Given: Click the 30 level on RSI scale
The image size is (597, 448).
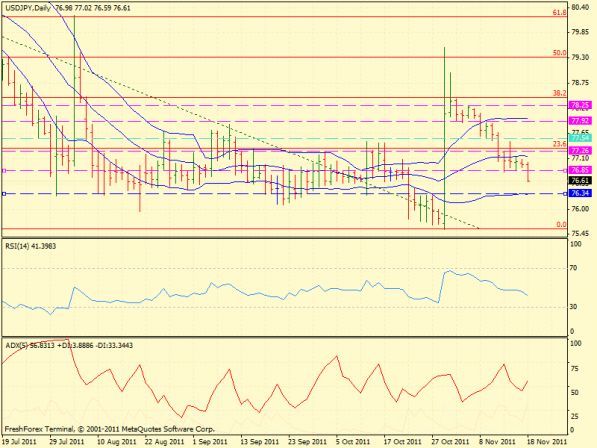Looking at the screenshot, I should click(x=573, y=307).
